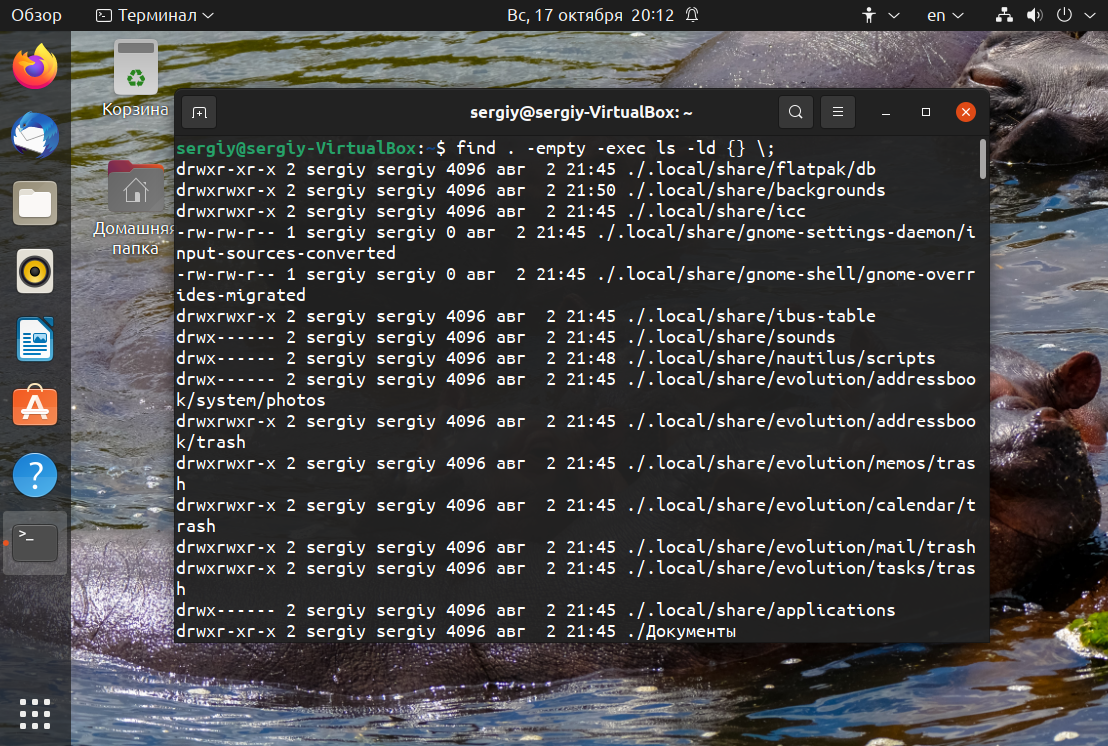The image size is (1108, 746).
Task: Click the new tab icon in terminal header
Action: [x=199, y=112]
